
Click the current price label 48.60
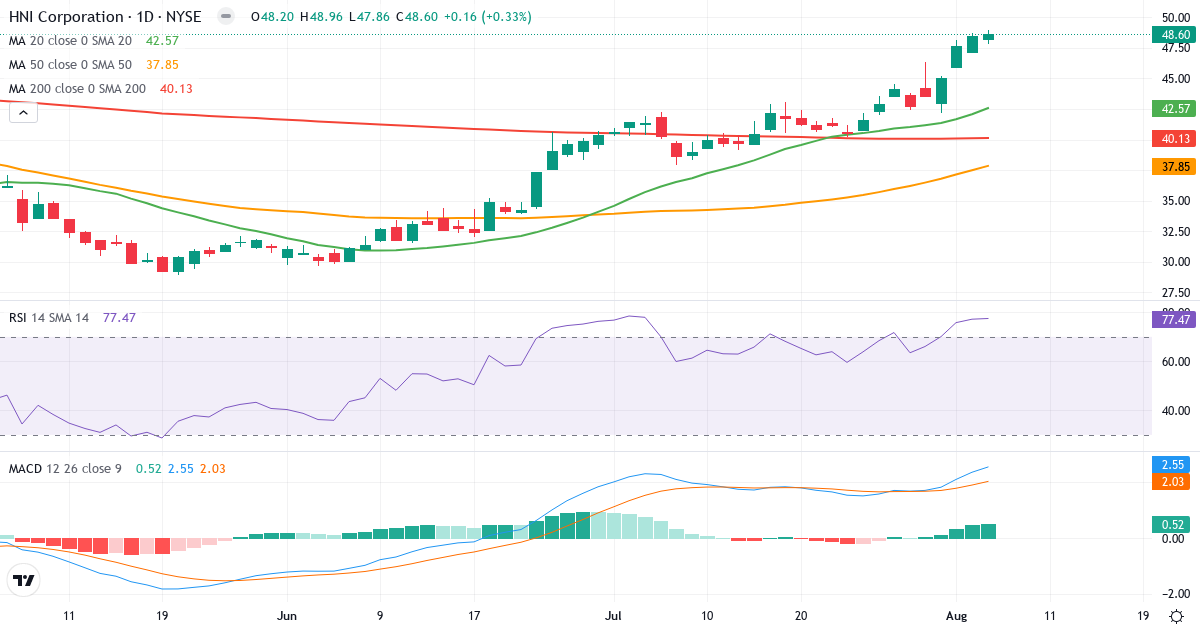coord(1174,34)
